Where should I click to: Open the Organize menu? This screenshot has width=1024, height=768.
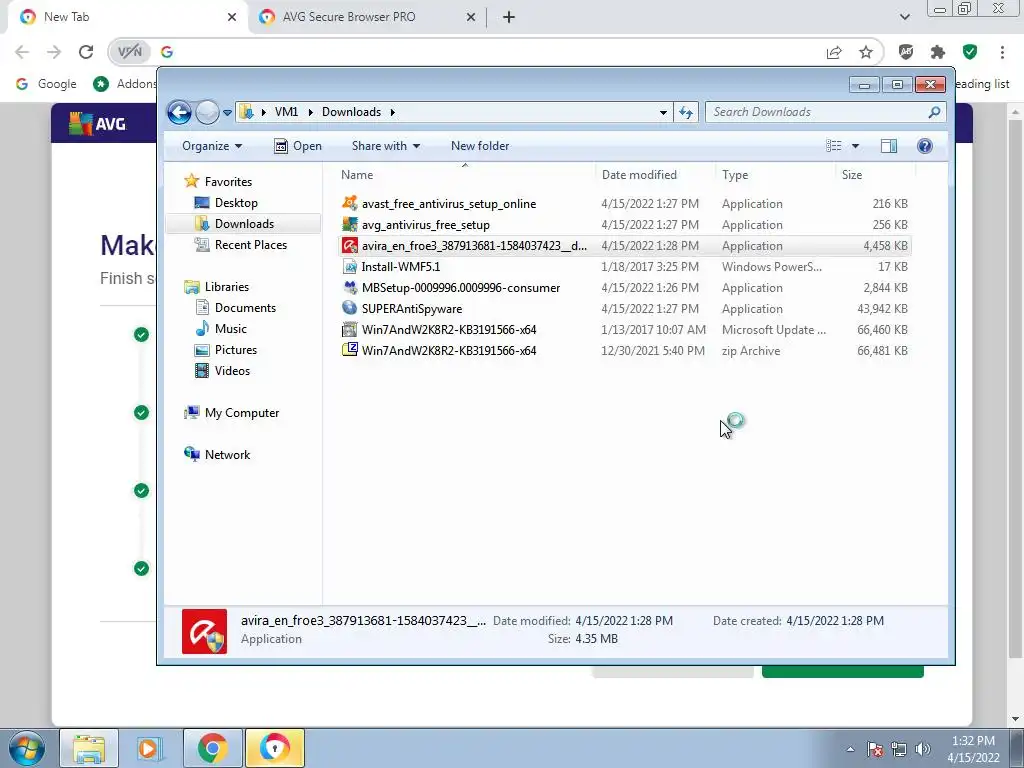click(x=212, y=146)
